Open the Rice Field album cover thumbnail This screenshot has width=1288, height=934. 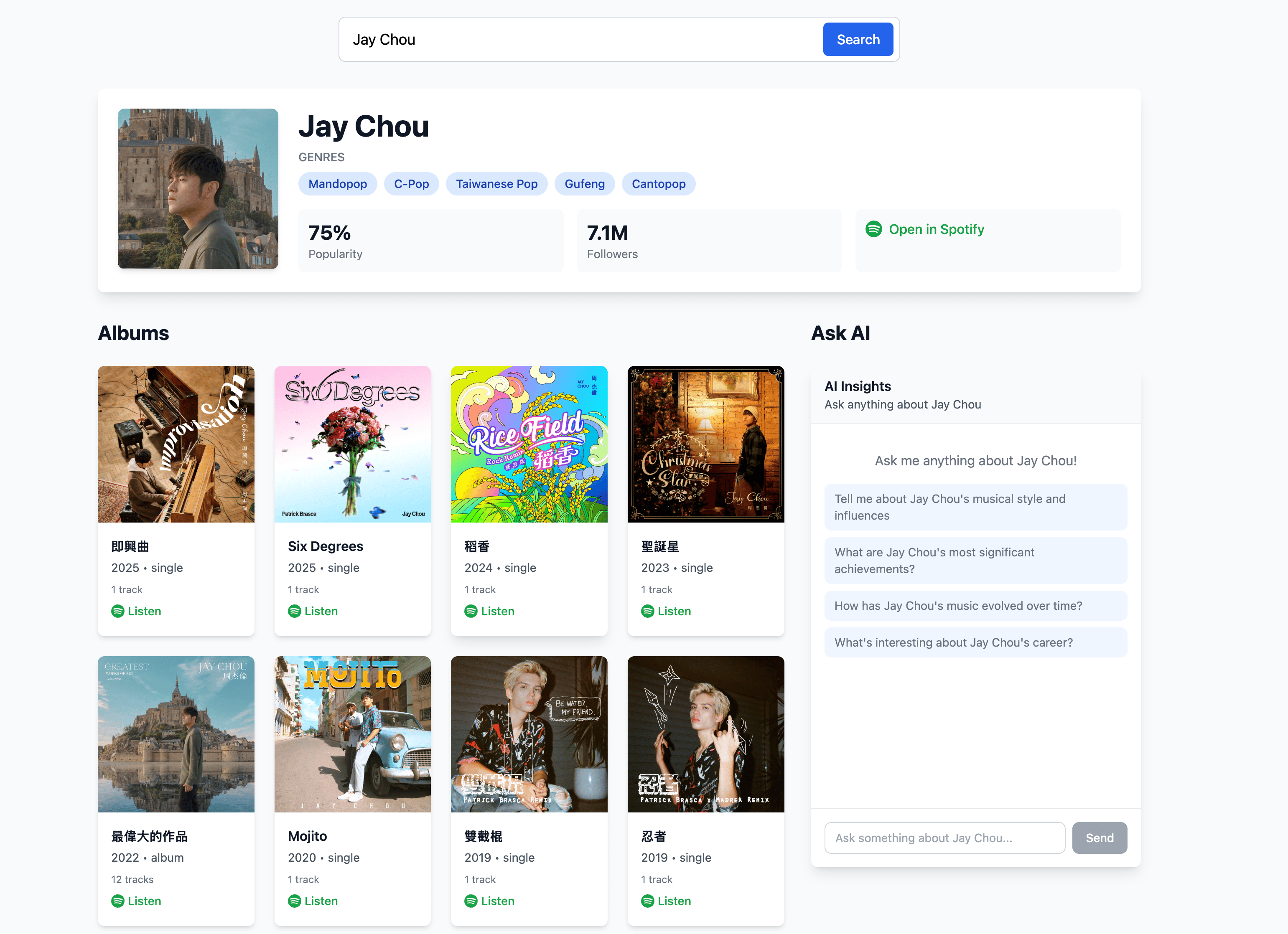pyautogui.click(x=529, y=444)
